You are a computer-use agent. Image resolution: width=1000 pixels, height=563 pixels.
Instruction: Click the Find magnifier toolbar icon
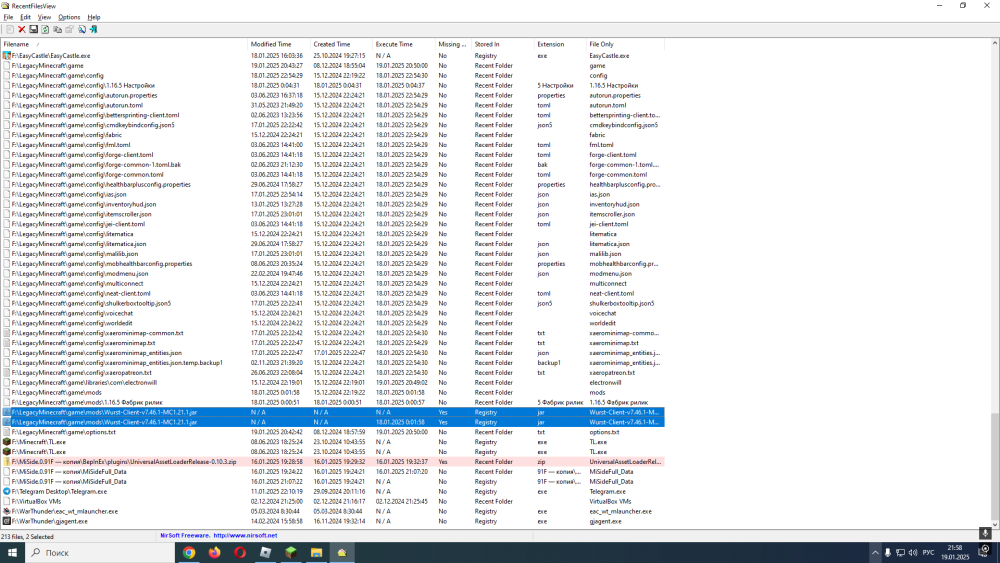tap(82, 29)
